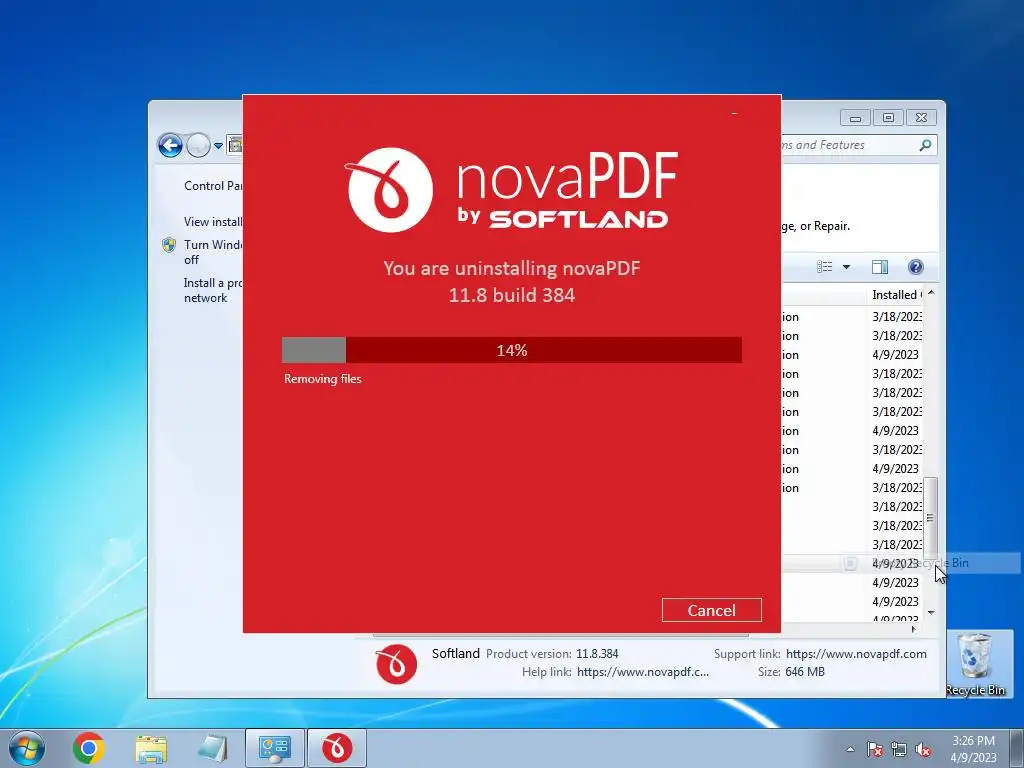Click the vertical scrollbar thumb of programs list

point(931,517)
